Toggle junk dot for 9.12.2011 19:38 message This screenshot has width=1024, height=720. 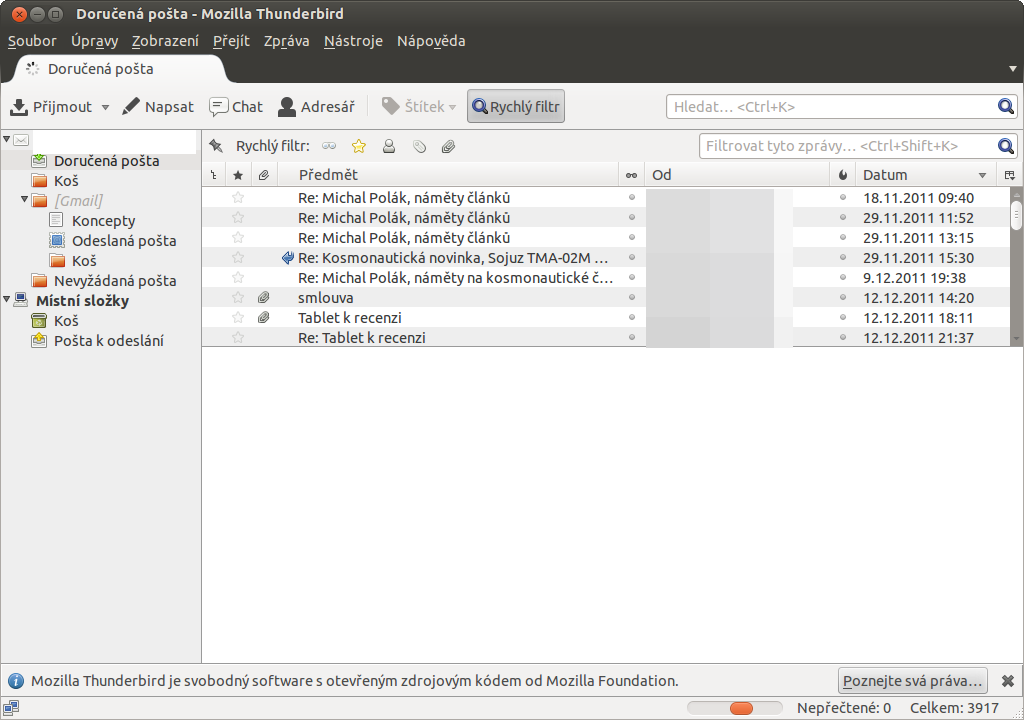(x=842, y=277)
